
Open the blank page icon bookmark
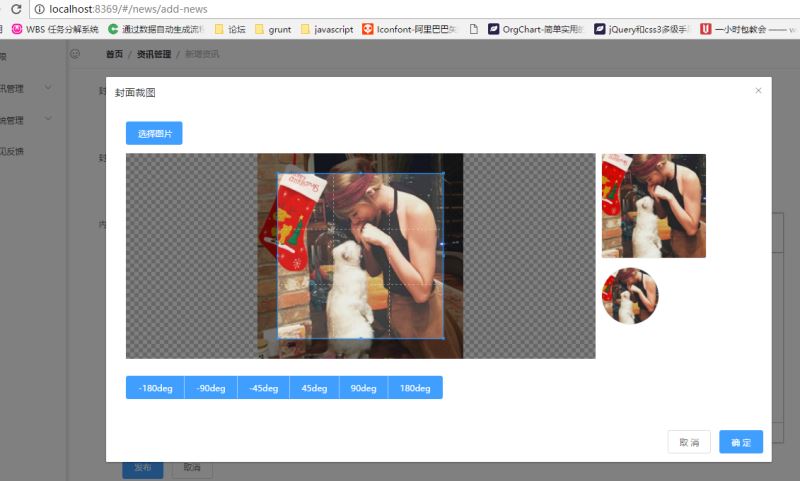point(473,29)
